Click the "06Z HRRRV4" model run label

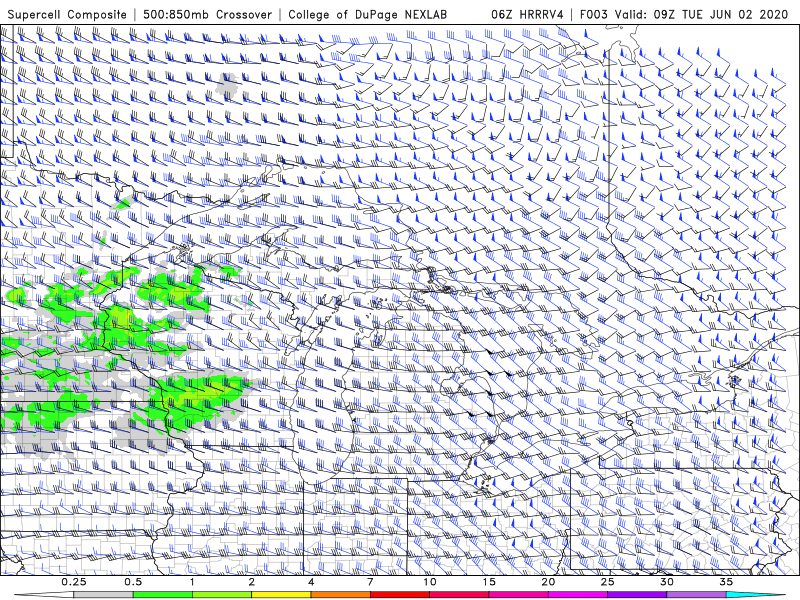point(527,14)
